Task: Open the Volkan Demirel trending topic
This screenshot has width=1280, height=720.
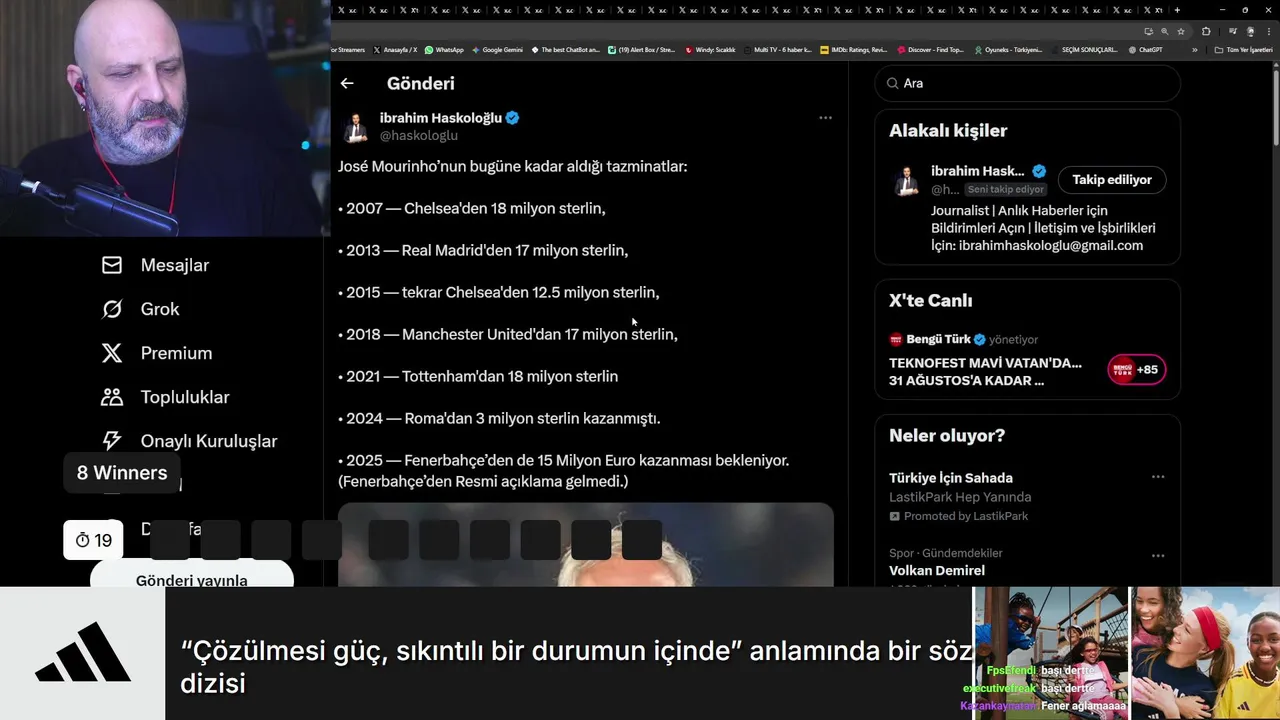Action: (937, 570)
